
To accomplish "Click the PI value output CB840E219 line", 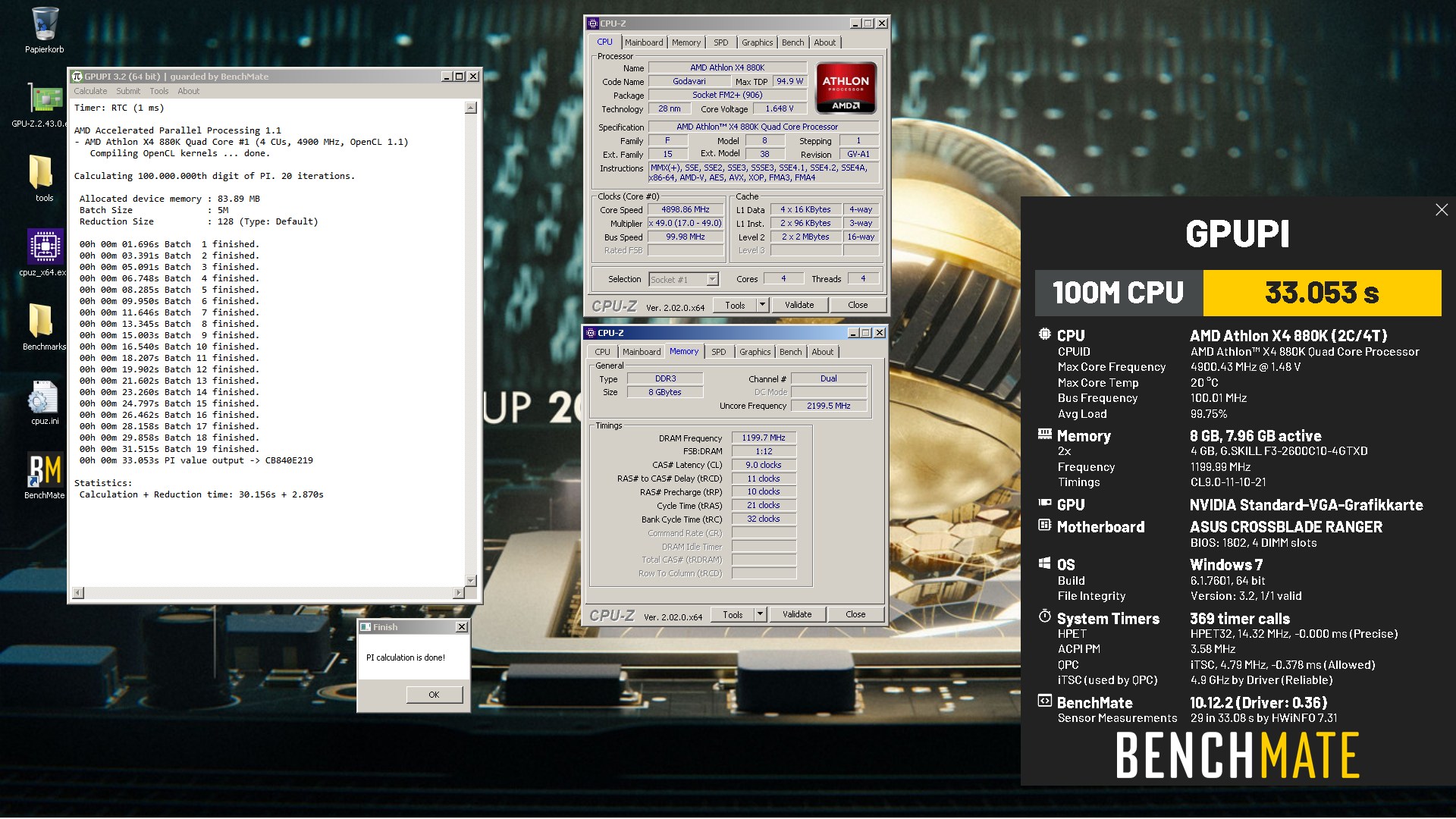I will pyautogui.click(x=196, y=460).
